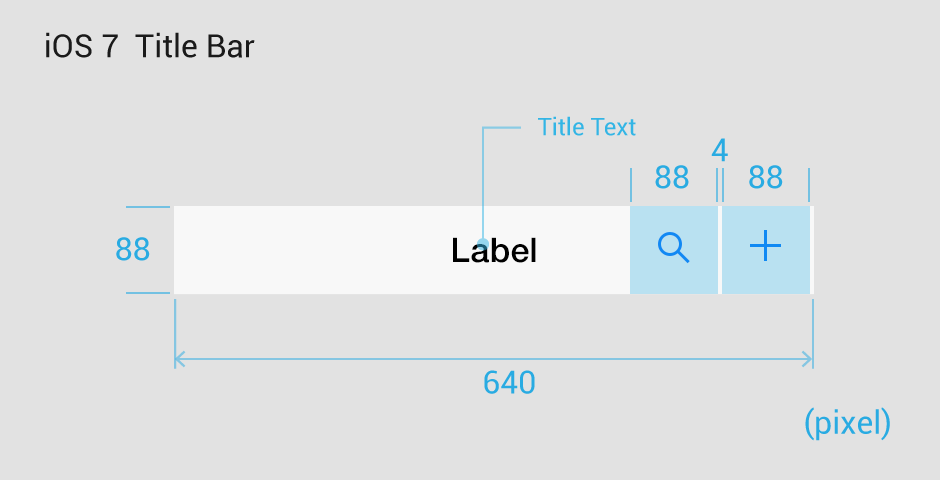The image size is (940, 480).
Task: Click the 88 height dimension beside the bar
Action: tap(132, 249)
